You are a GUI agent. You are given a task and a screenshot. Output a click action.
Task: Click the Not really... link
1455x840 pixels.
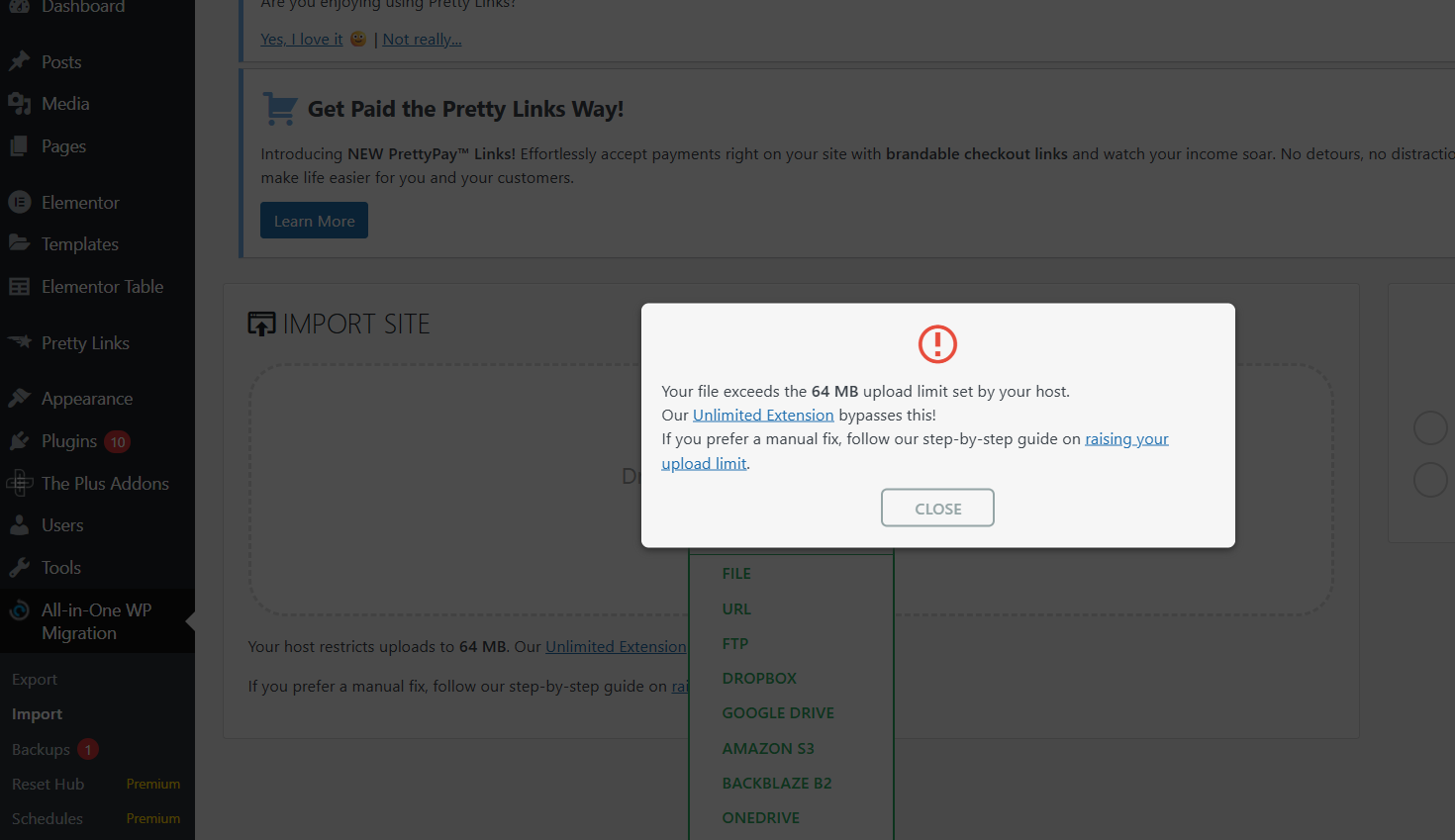click(x=423, y=40)
